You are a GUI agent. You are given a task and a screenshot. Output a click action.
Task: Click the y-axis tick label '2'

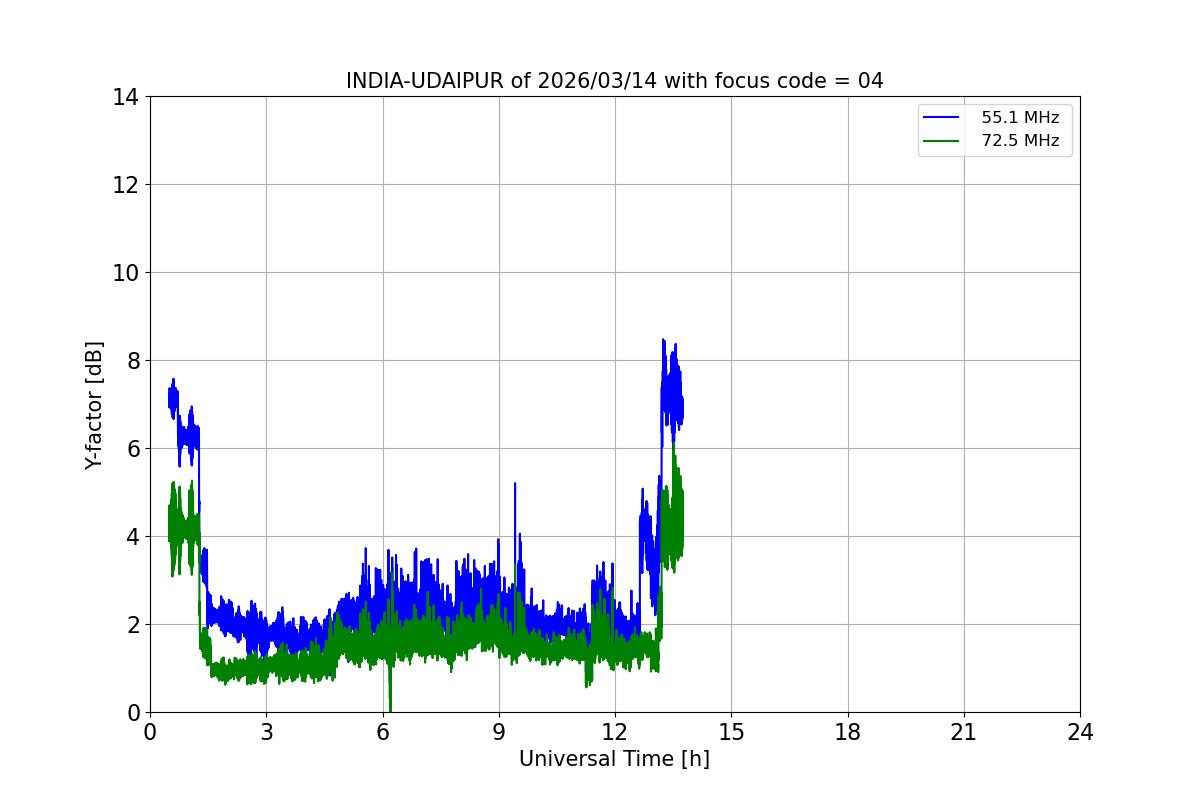(133, 625)
